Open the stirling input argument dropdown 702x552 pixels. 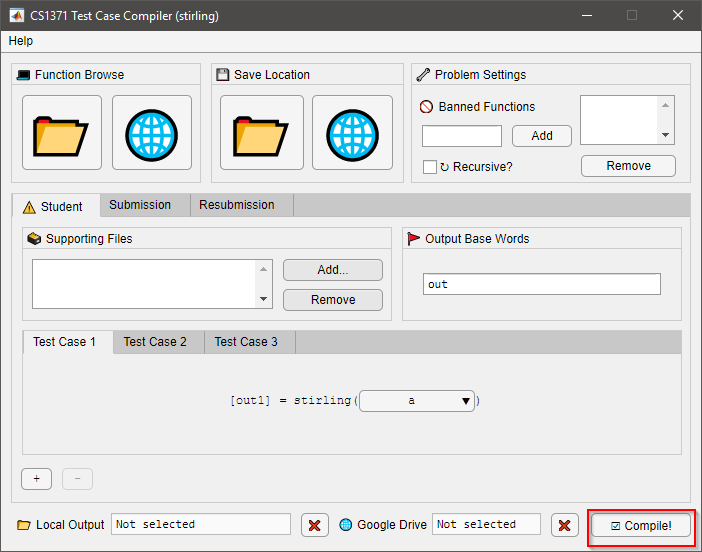click(x=417, y=401)
